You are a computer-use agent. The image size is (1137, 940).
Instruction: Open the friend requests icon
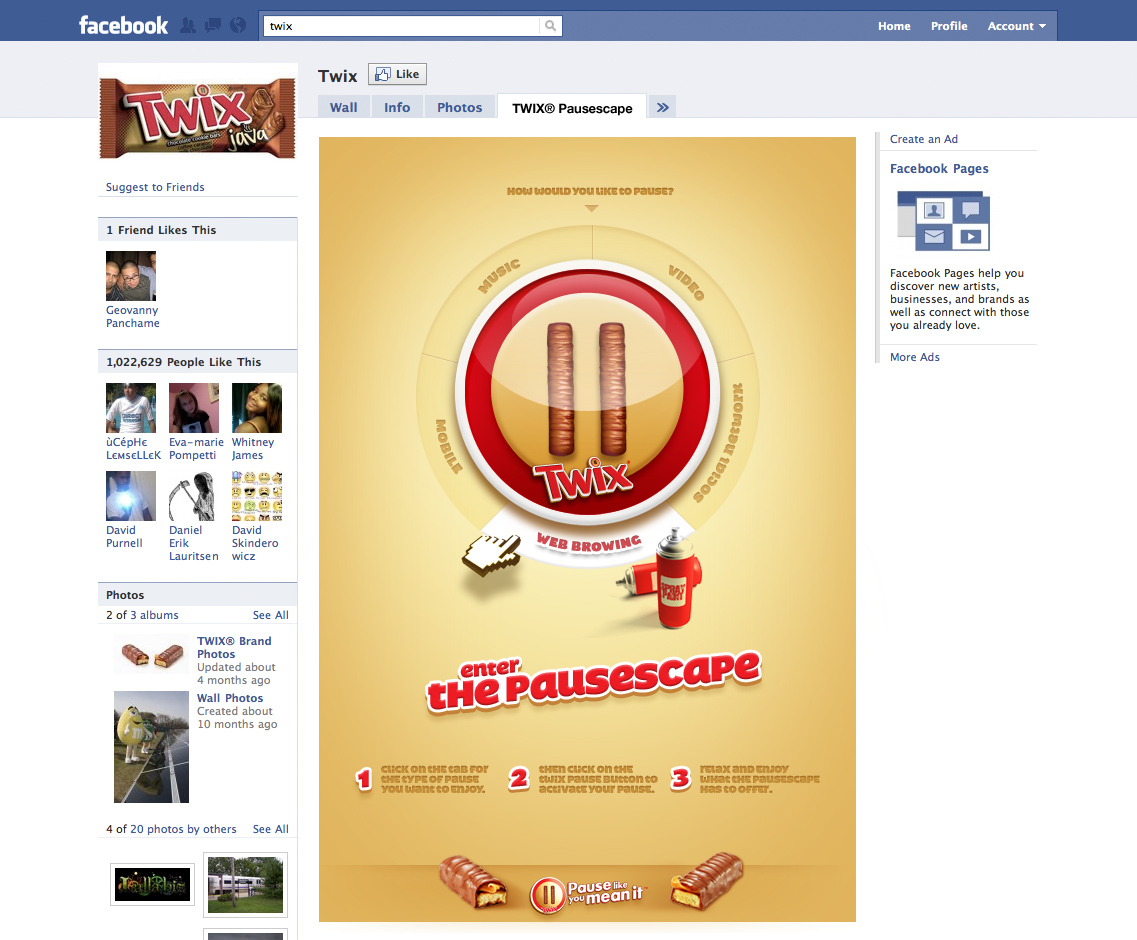pos(188,25)
